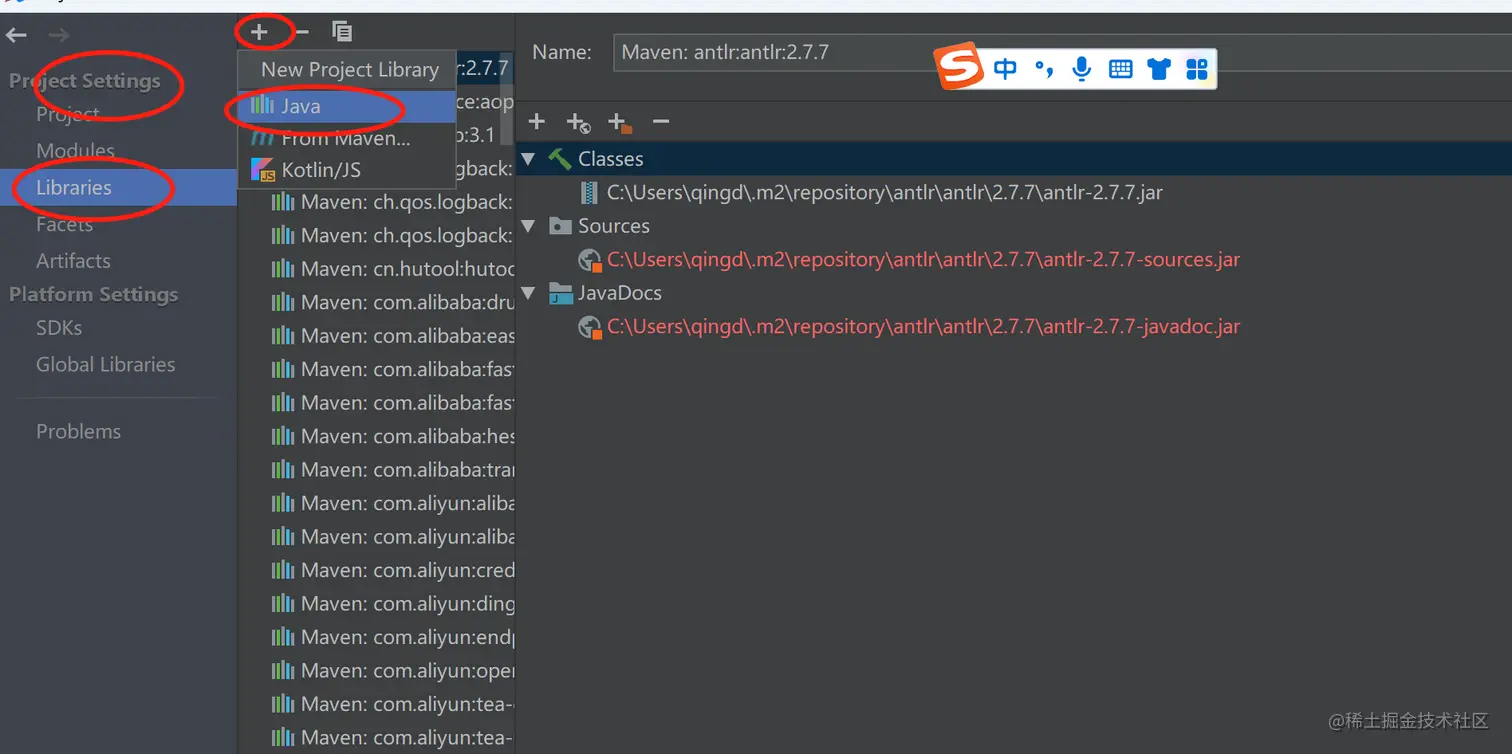1512x754 pixels.
Task: Choose Kotlin/JS in the popup
Action: (347, 170)
